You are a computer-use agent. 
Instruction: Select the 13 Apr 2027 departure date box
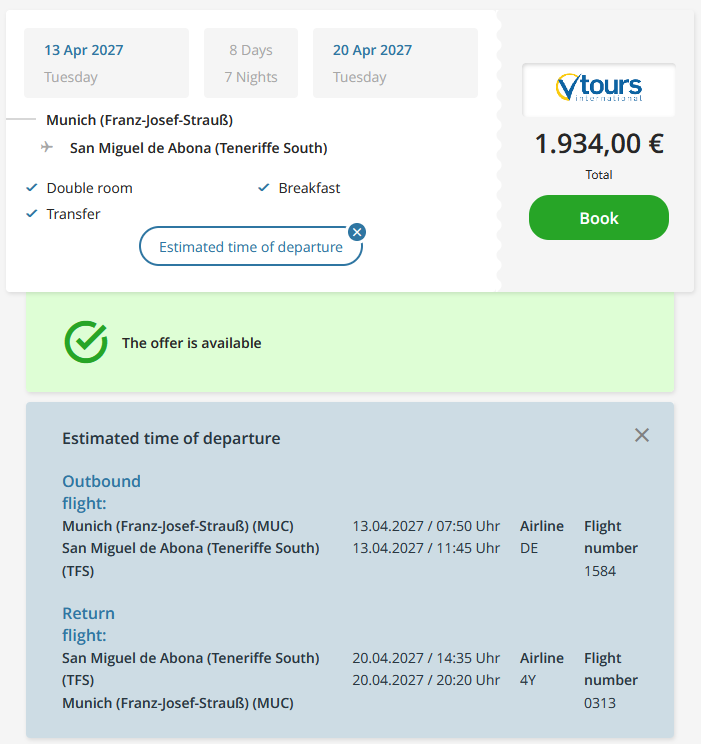click(106, 63)
